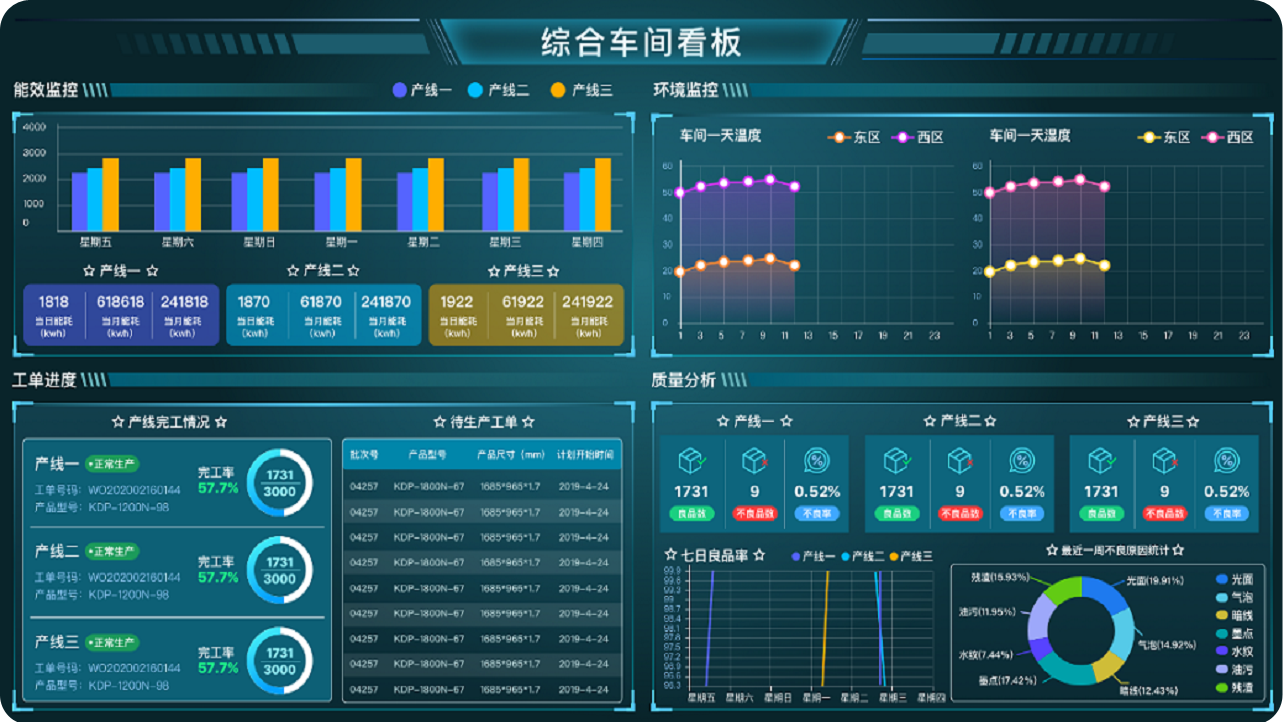This screenshot has width=1284, height=722.
Task: Toggle 西区 legend in left temperature chart
Action: tap(918, 137)
